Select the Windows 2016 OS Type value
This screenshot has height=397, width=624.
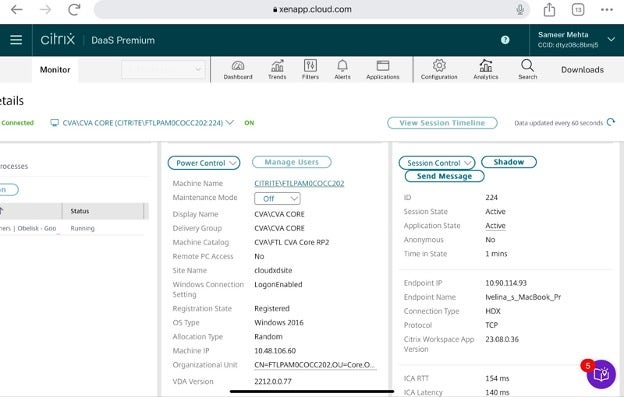(279, 323)
